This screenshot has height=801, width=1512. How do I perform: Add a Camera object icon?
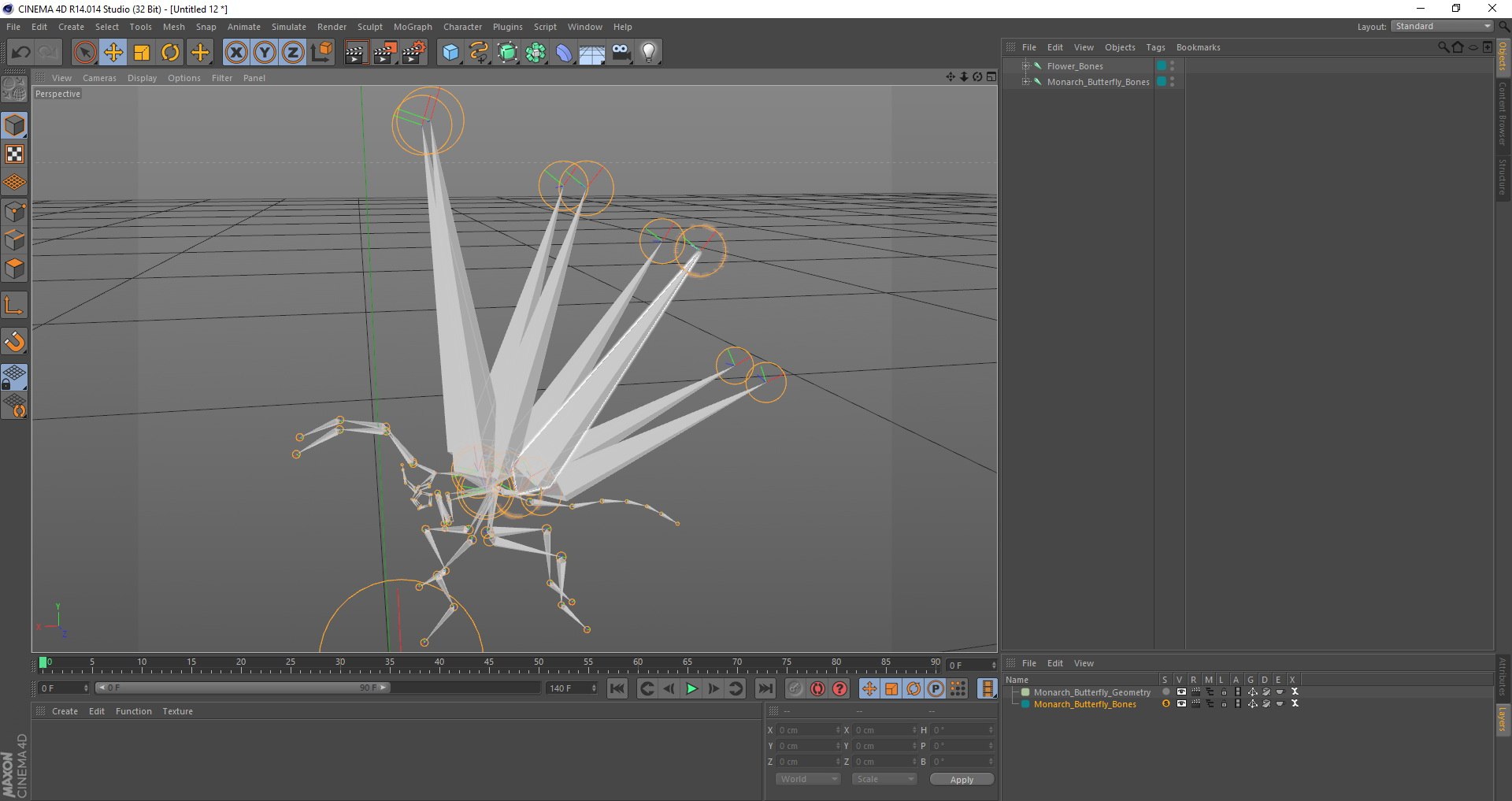click(621, 53)
